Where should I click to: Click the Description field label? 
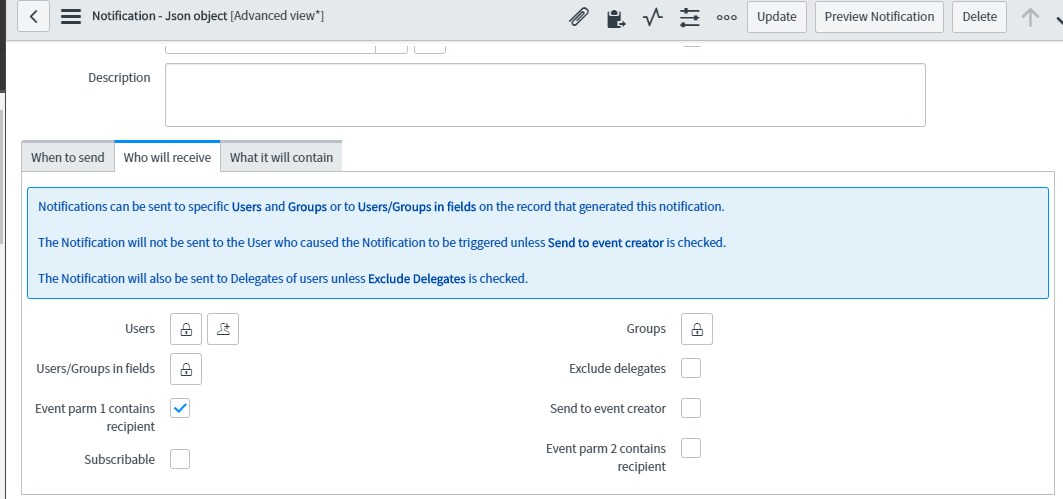click(x=119, y=77)
